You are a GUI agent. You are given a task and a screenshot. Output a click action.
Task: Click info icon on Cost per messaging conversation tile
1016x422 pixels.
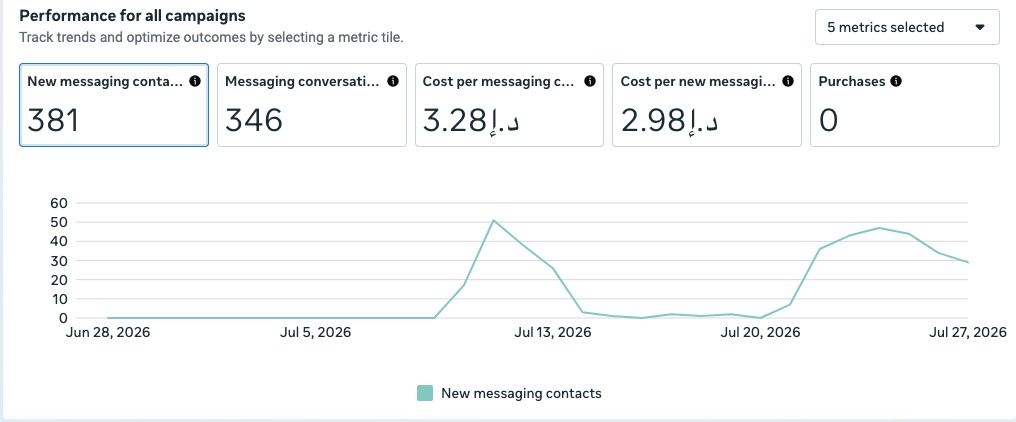[x=590, y=82]
